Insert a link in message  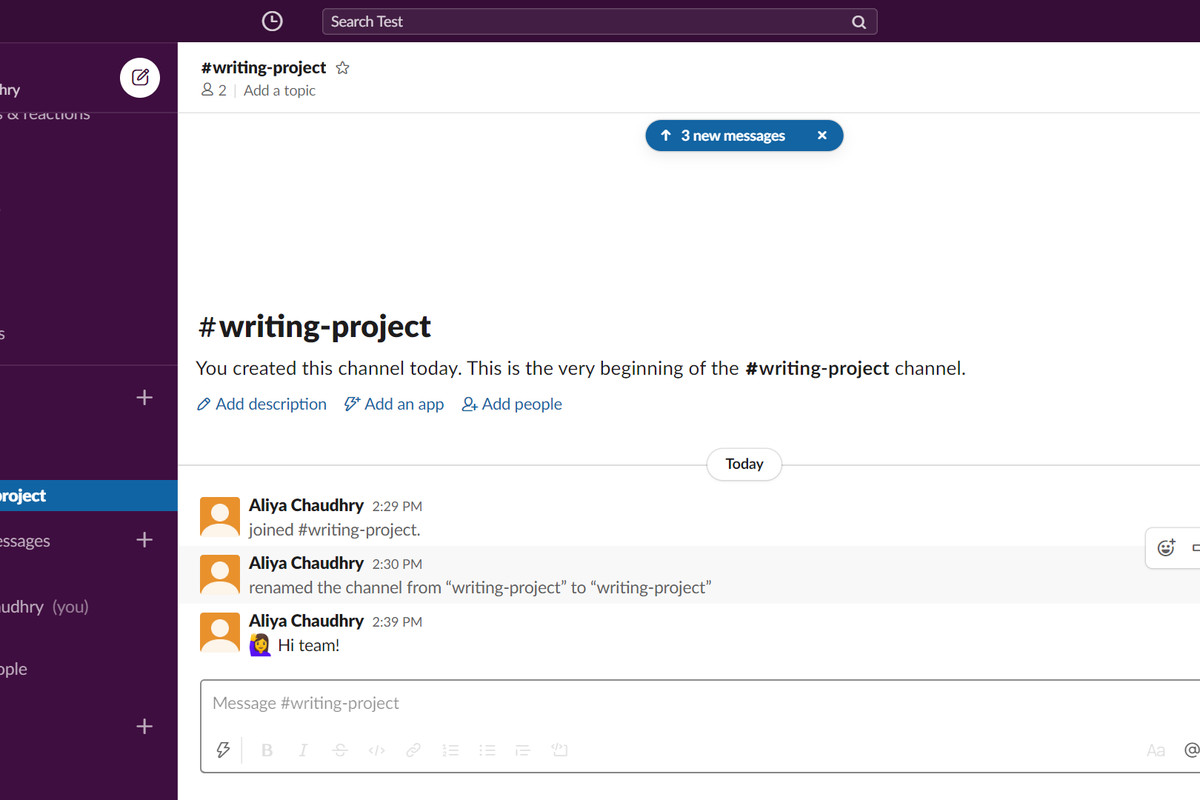click(x=413, y=750)
